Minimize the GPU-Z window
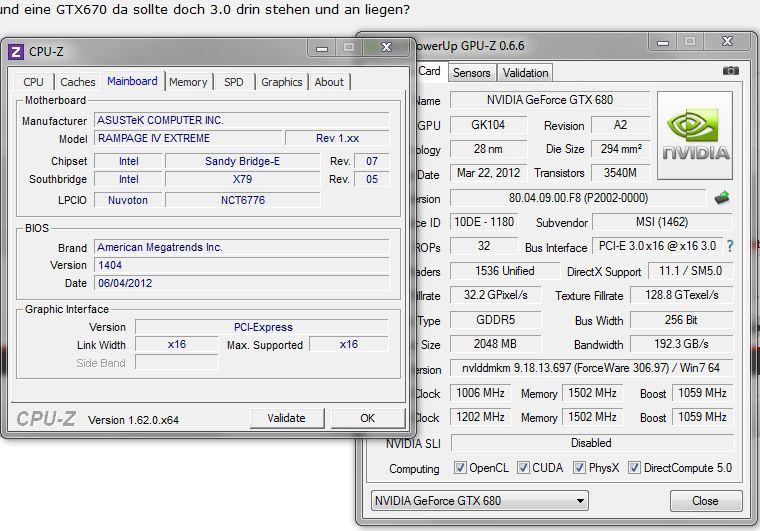 [663, 42]
